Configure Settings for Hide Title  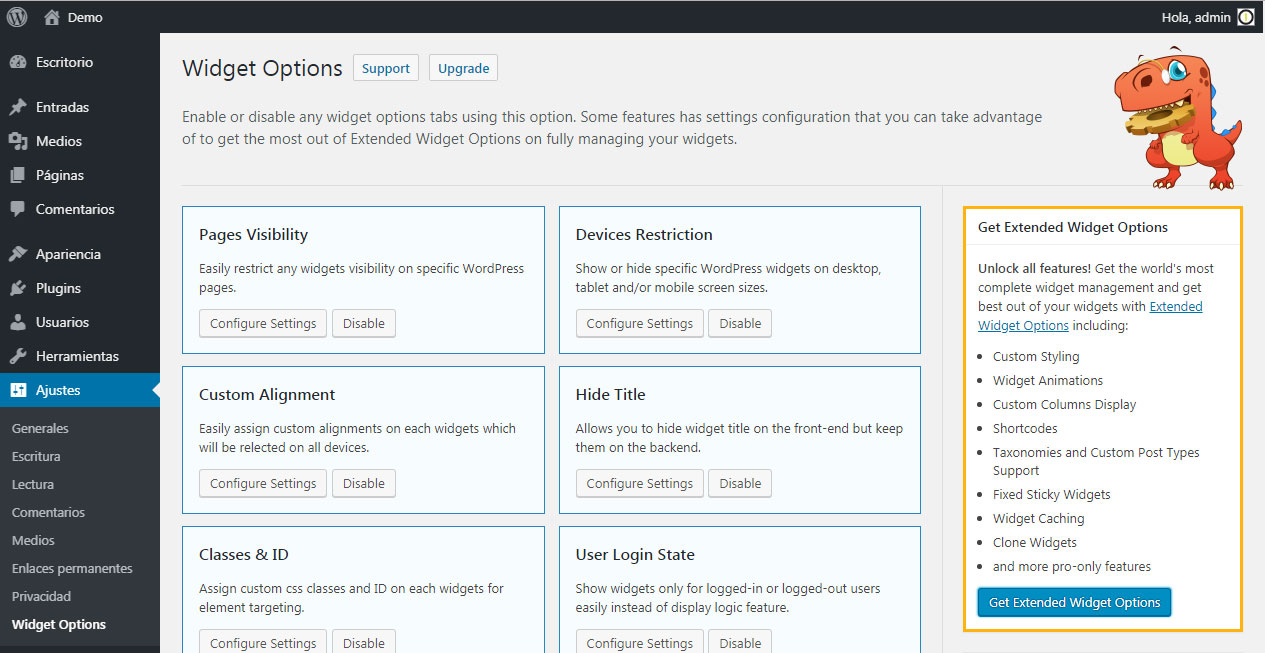(640, 483)
